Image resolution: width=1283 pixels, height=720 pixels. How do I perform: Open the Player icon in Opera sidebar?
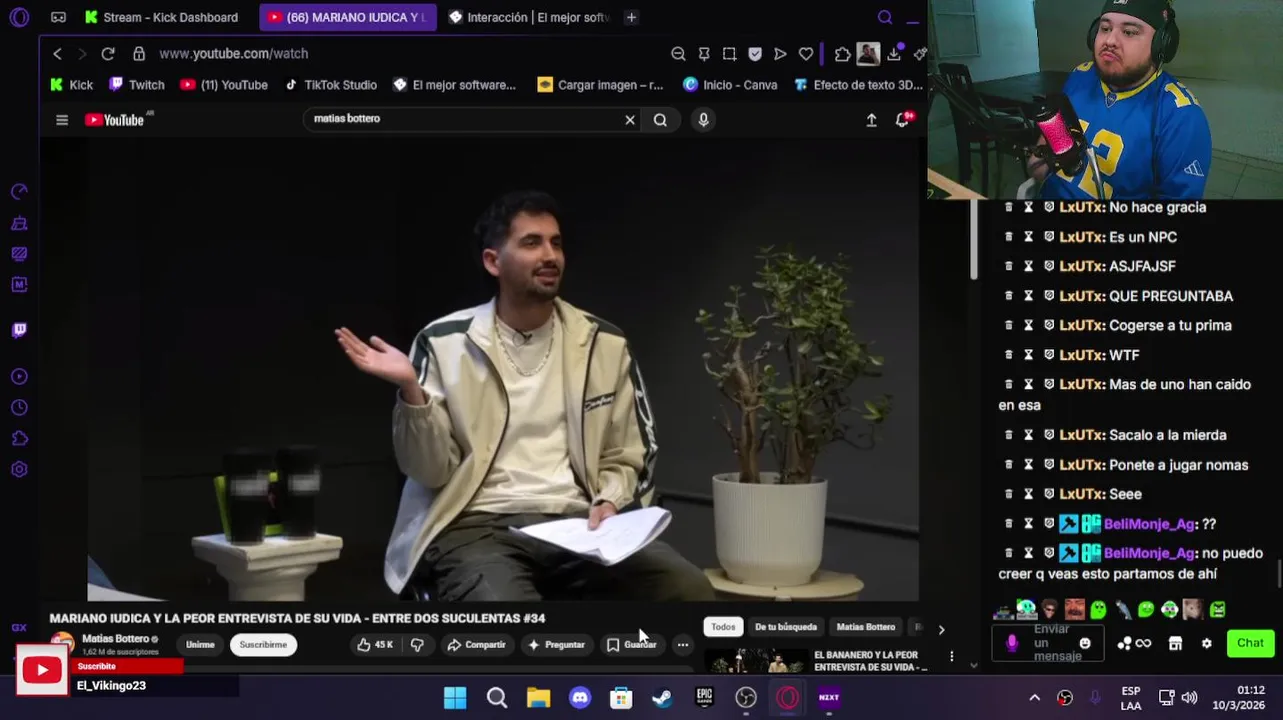[19, 377]
